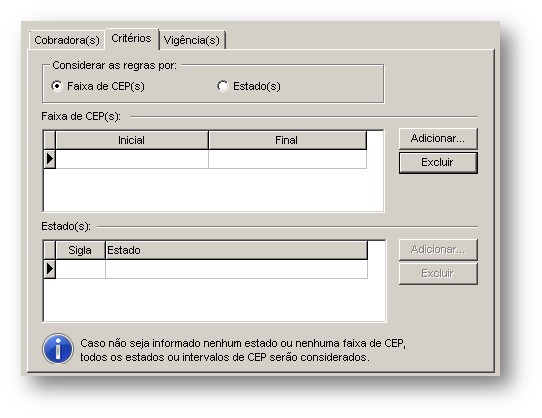This screenshot has width=542, height=418.
Task: Select the Faixa de CEP(s) radio button
Action: (57, 86)
